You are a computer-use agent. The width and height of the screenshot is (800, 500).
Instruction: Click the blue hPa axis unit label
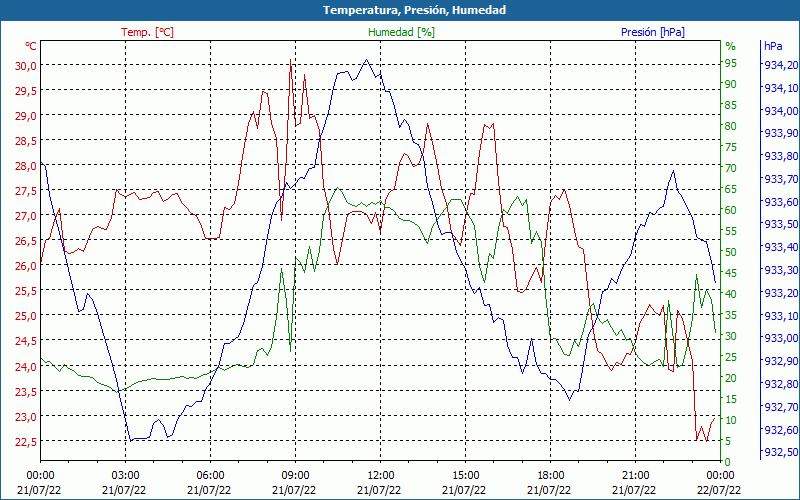click(773, 46)
